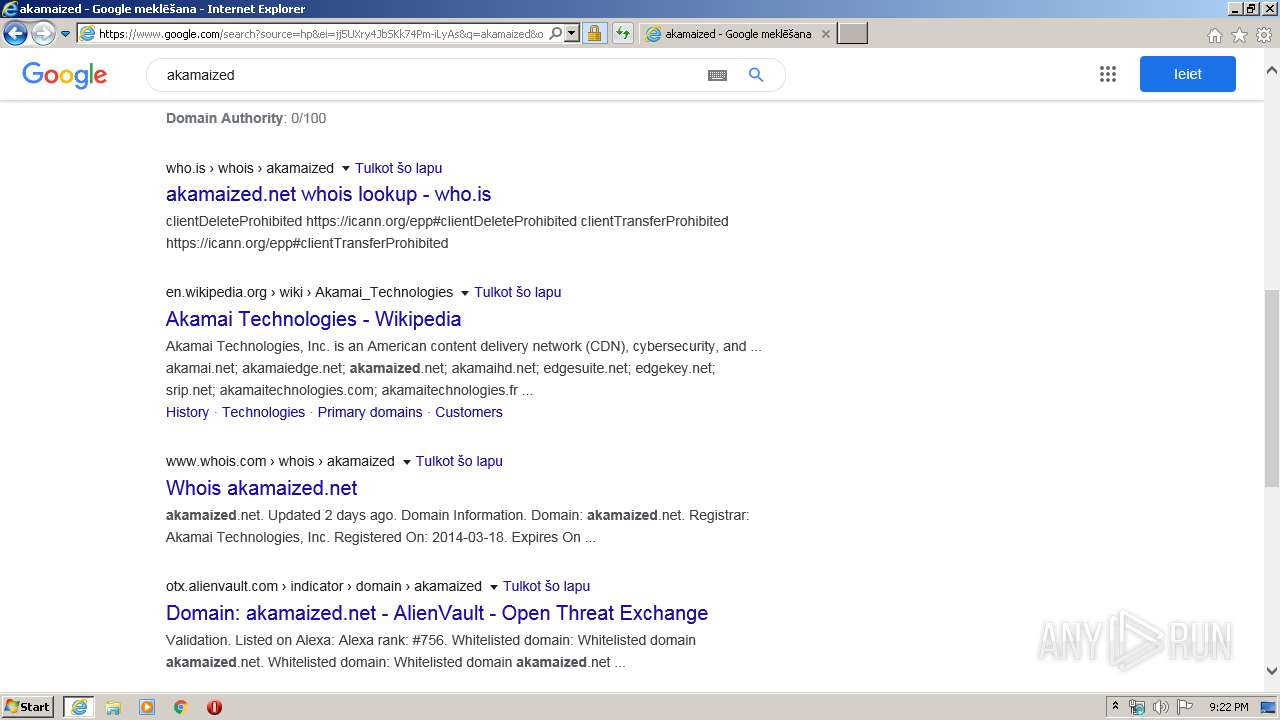
Task: Open the Windows Start menu
Action: [x=28, y=706]
